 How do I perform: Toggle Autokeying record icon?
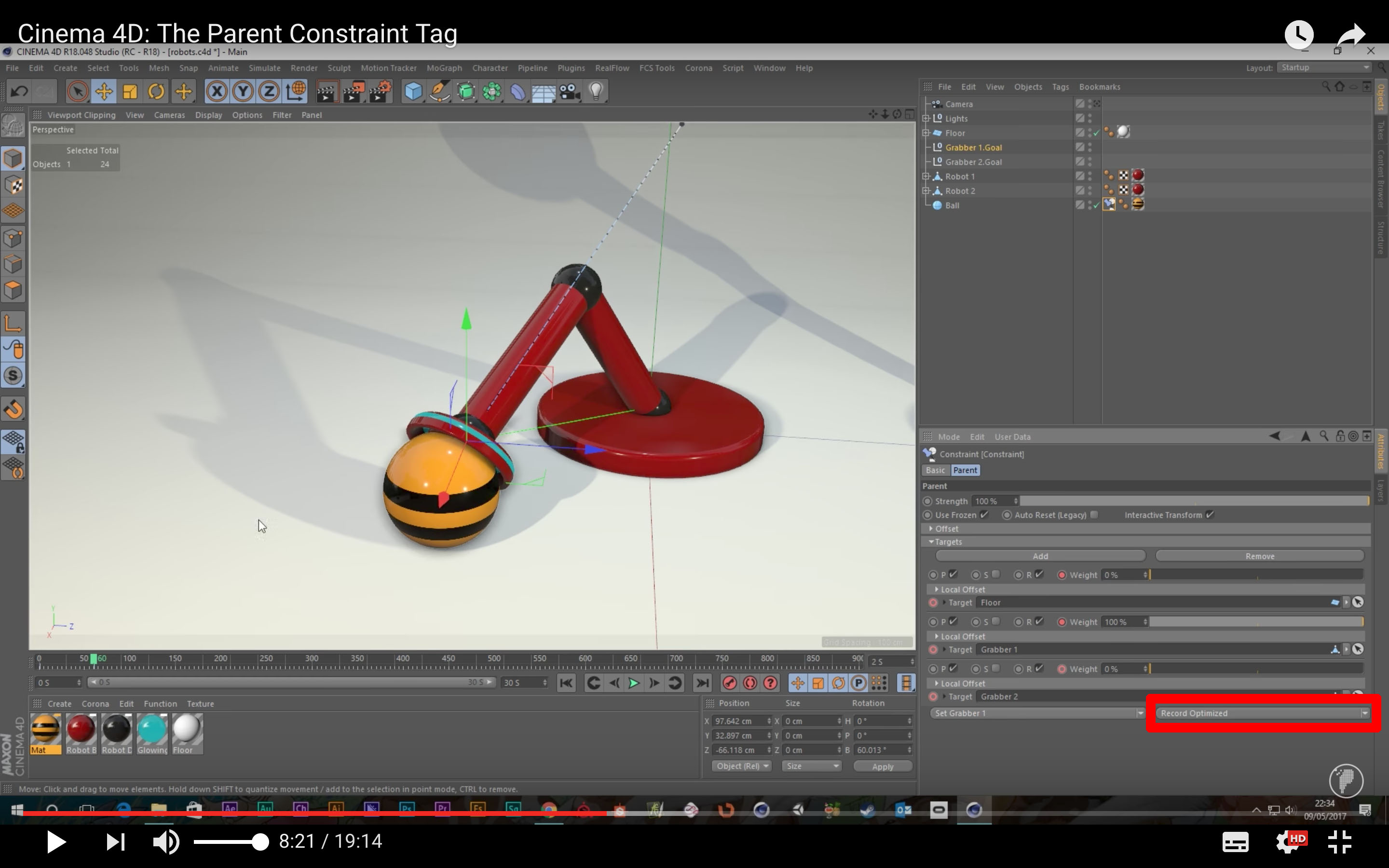(749, 682)
